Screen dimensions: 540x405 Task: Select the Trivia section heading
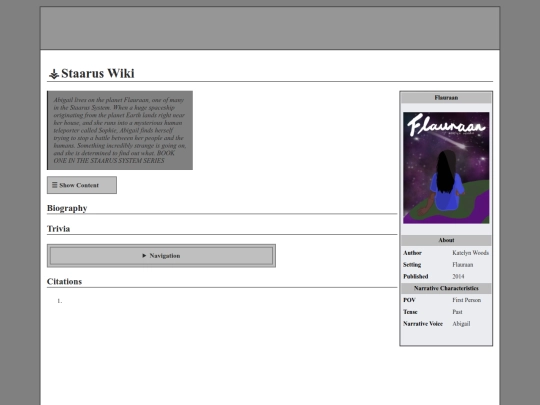coord(59,229)
